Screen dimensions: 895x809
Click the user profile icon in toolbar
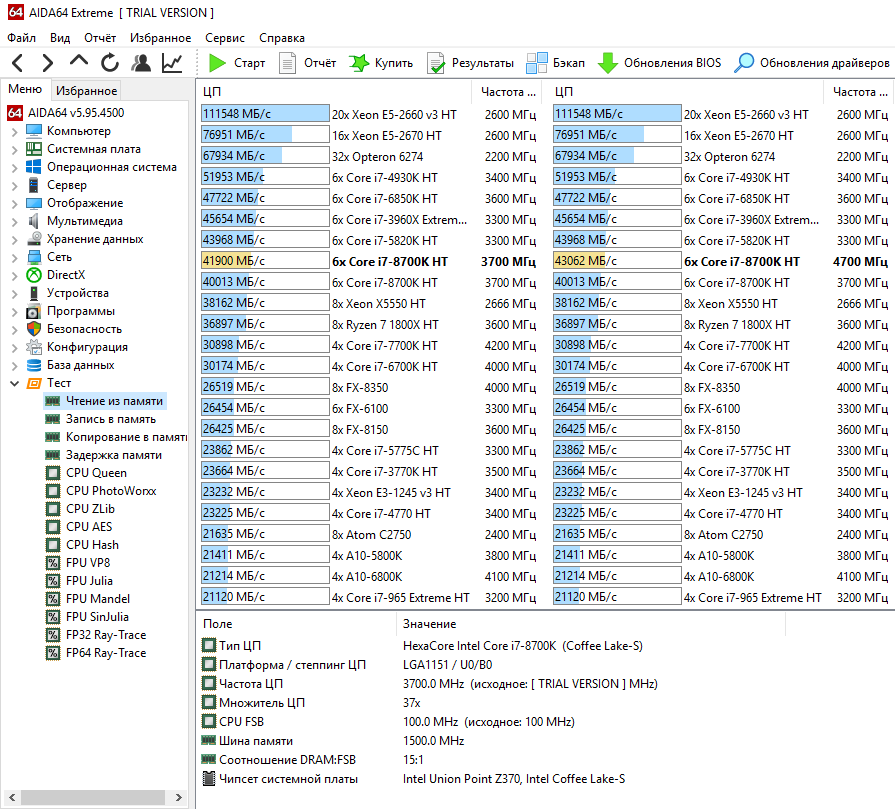[x=141, y=63]
